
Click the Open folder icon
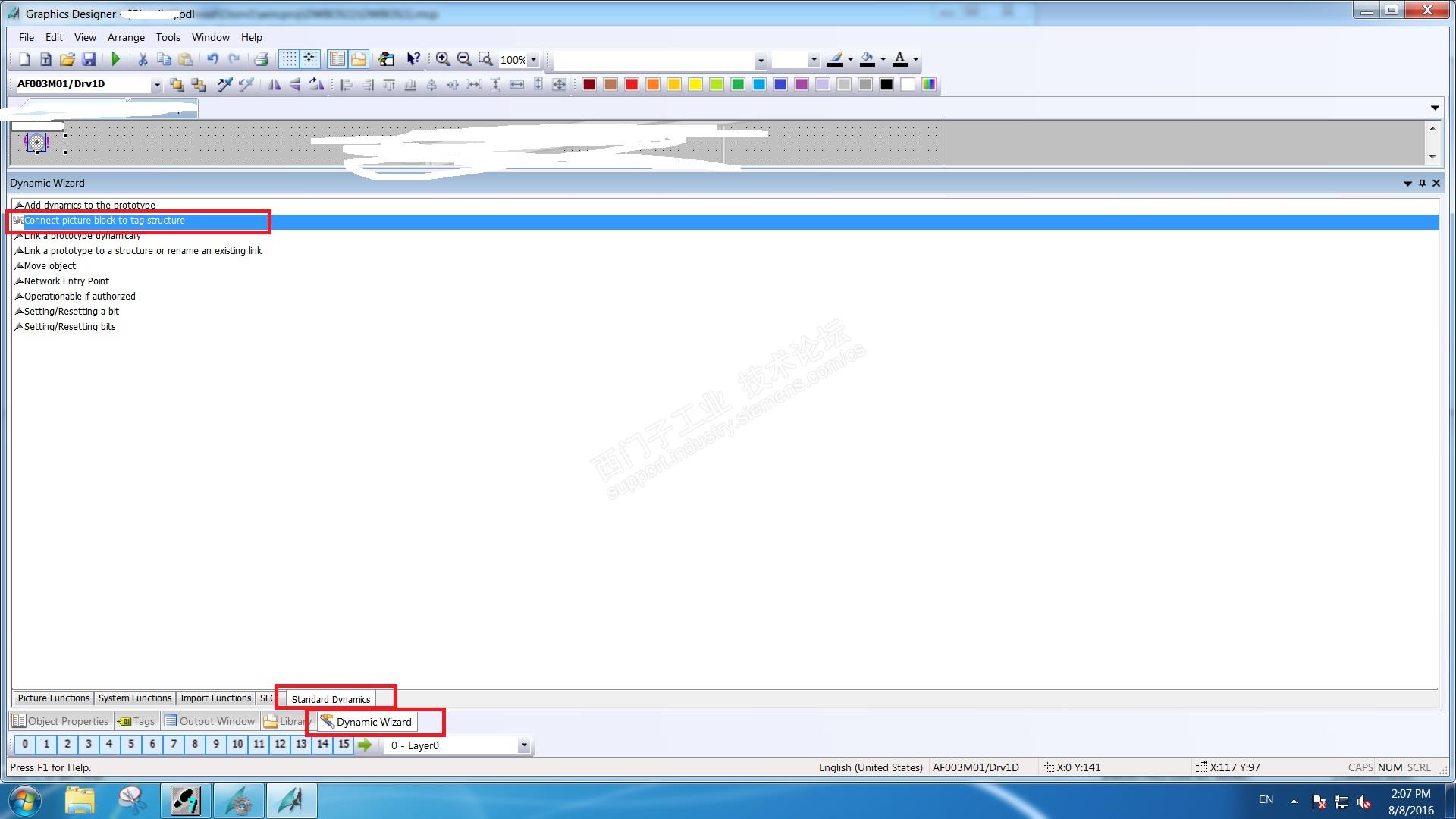67,59
